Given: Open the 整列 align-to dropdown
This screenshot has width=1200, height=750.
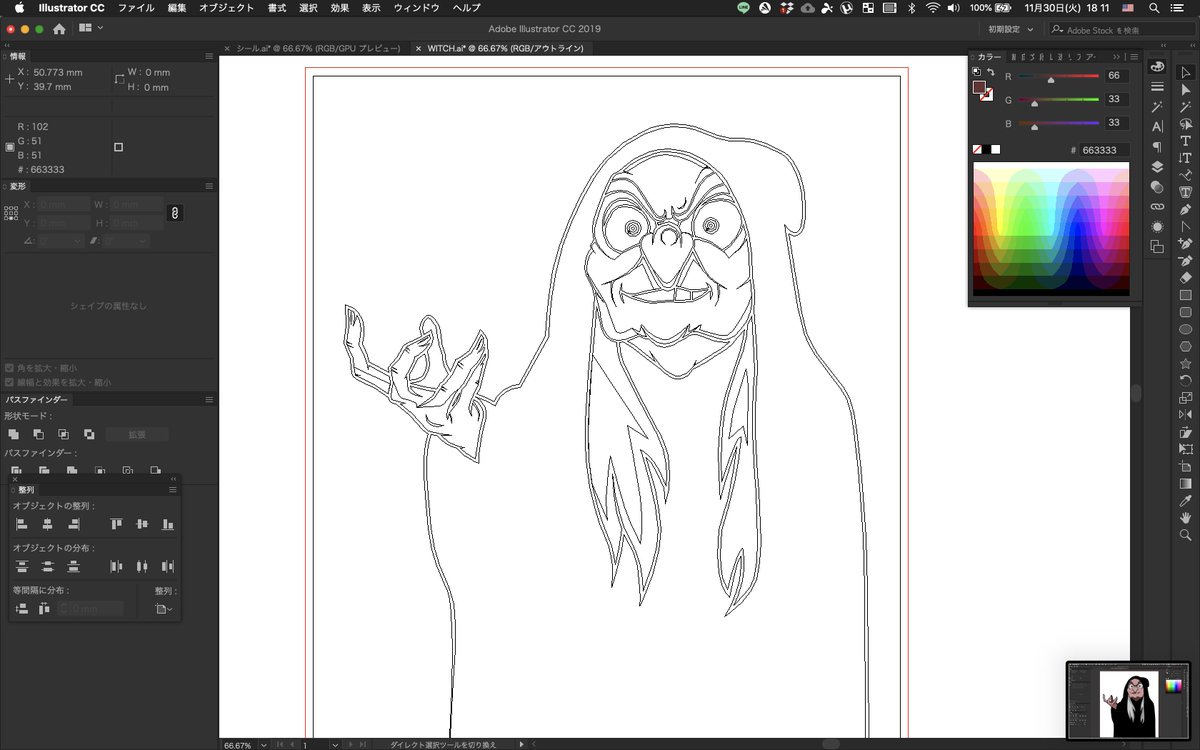Looking at the screenshot, I should 164,609.
